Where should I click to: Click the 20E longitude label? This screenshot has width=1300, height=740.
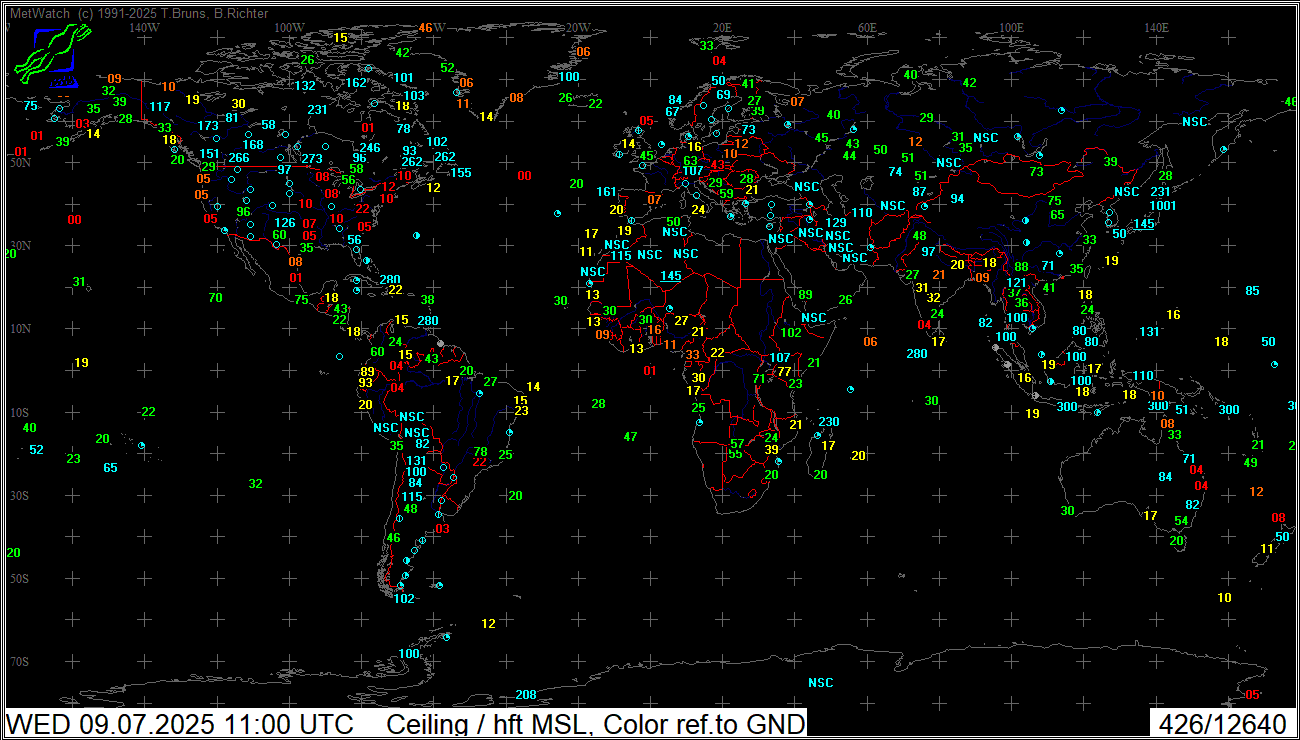tap(723, 27)
